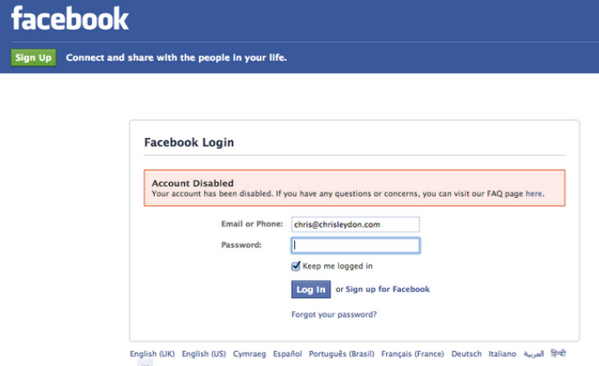Image resolution: width=599 pixels, height=366 pixels.
Task: Select Español language
Action: pyautogui.click(x=287, y=354)
